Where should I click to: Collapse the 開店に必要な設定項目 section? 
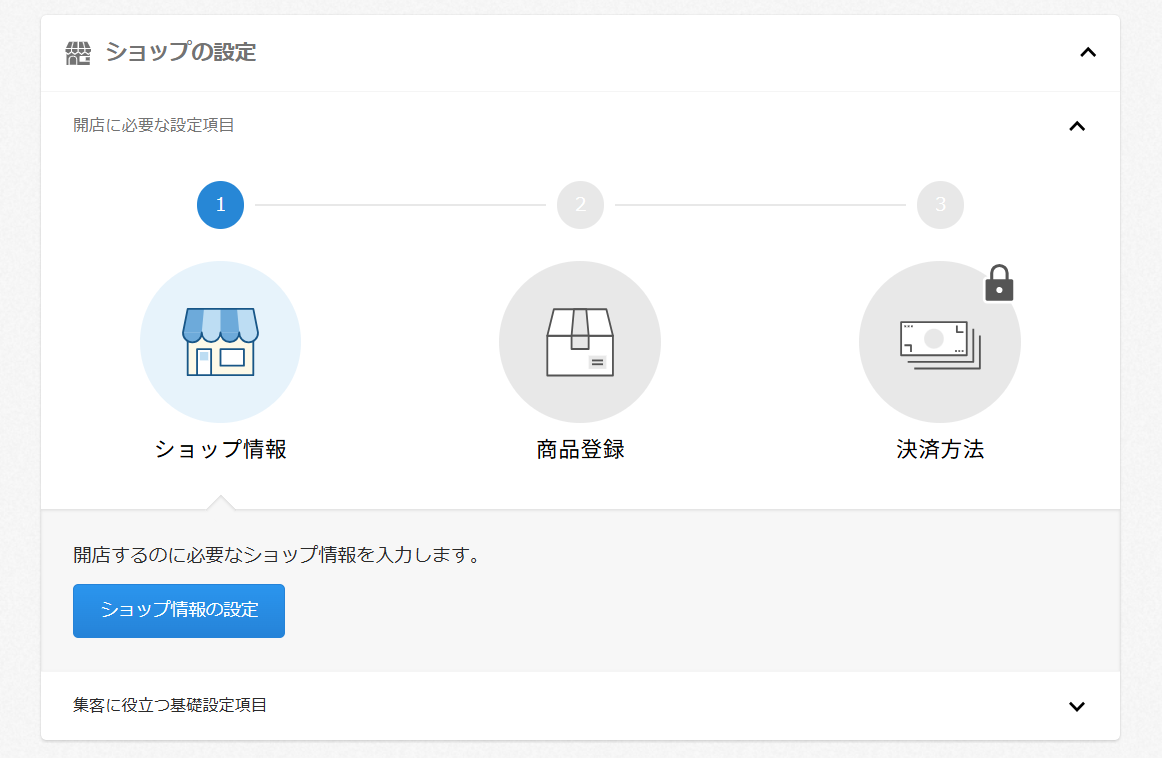click(1077, 126)
